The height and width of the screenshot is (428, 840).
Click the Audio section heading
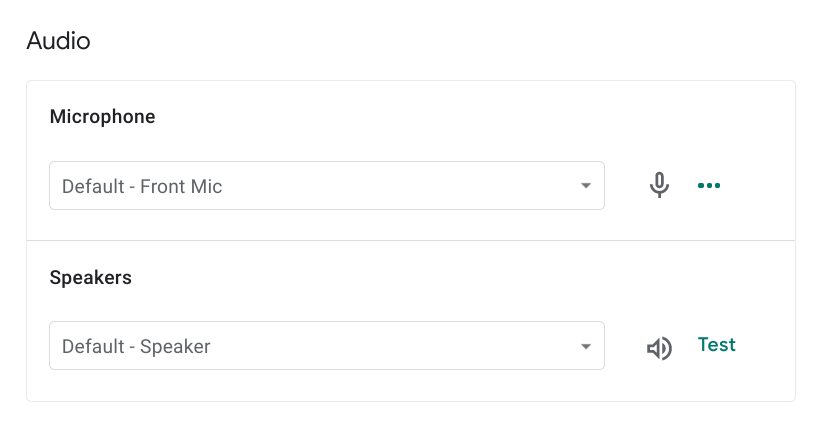click(x=58, y=41)
